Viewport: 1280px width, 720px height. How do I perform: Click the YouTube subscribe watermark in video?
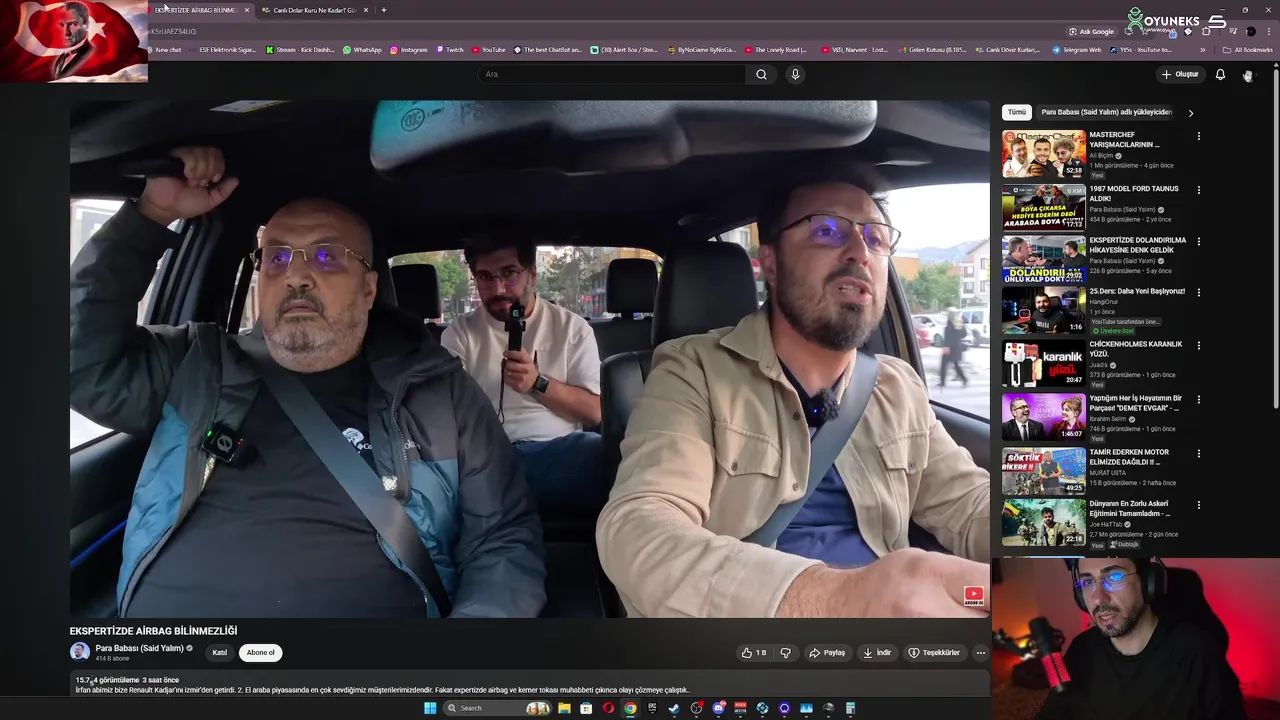pos(973,596)
